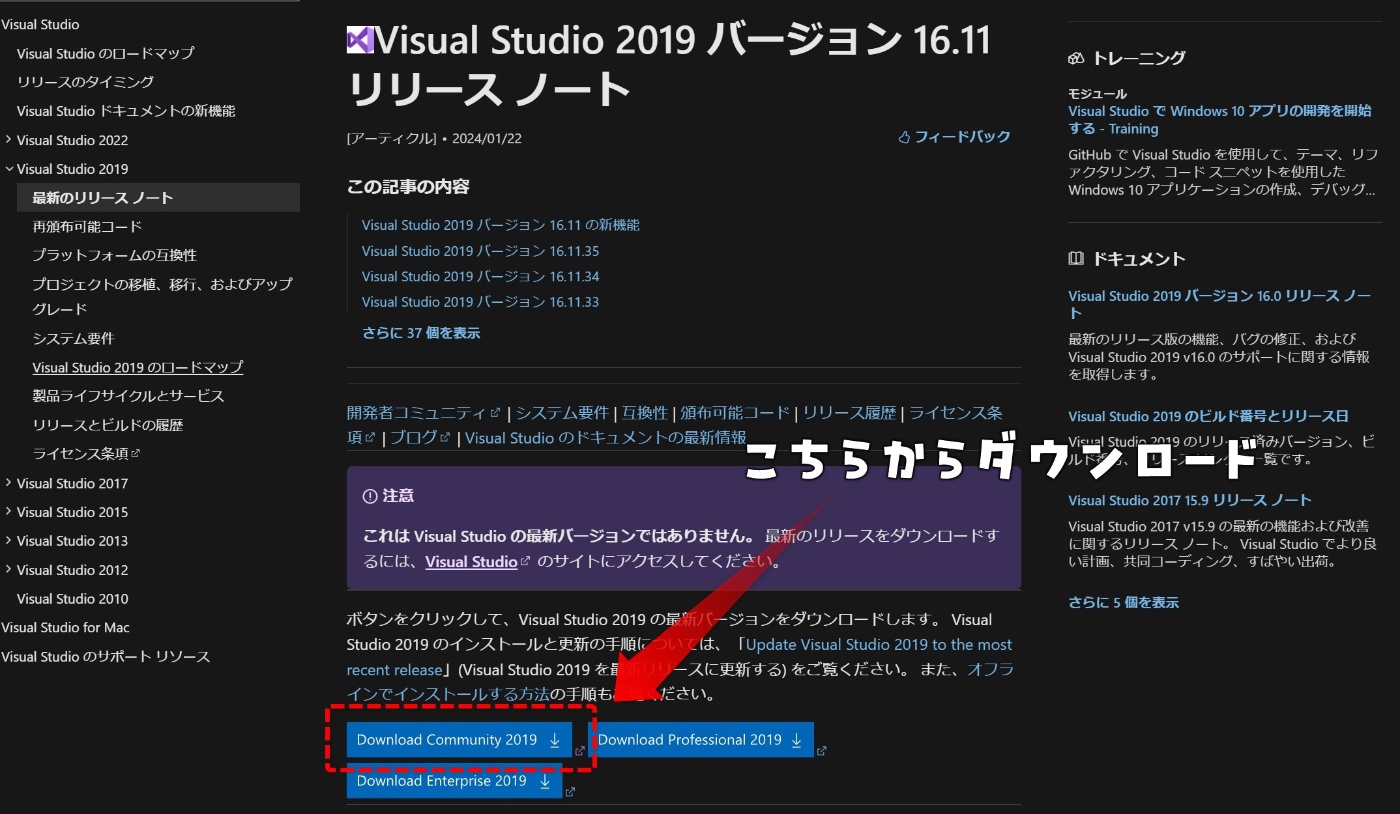This screenshot has height=814, width=1400.
Task: Click the external link icon next to 開発者コミュニティ
Action: (495, 413)
